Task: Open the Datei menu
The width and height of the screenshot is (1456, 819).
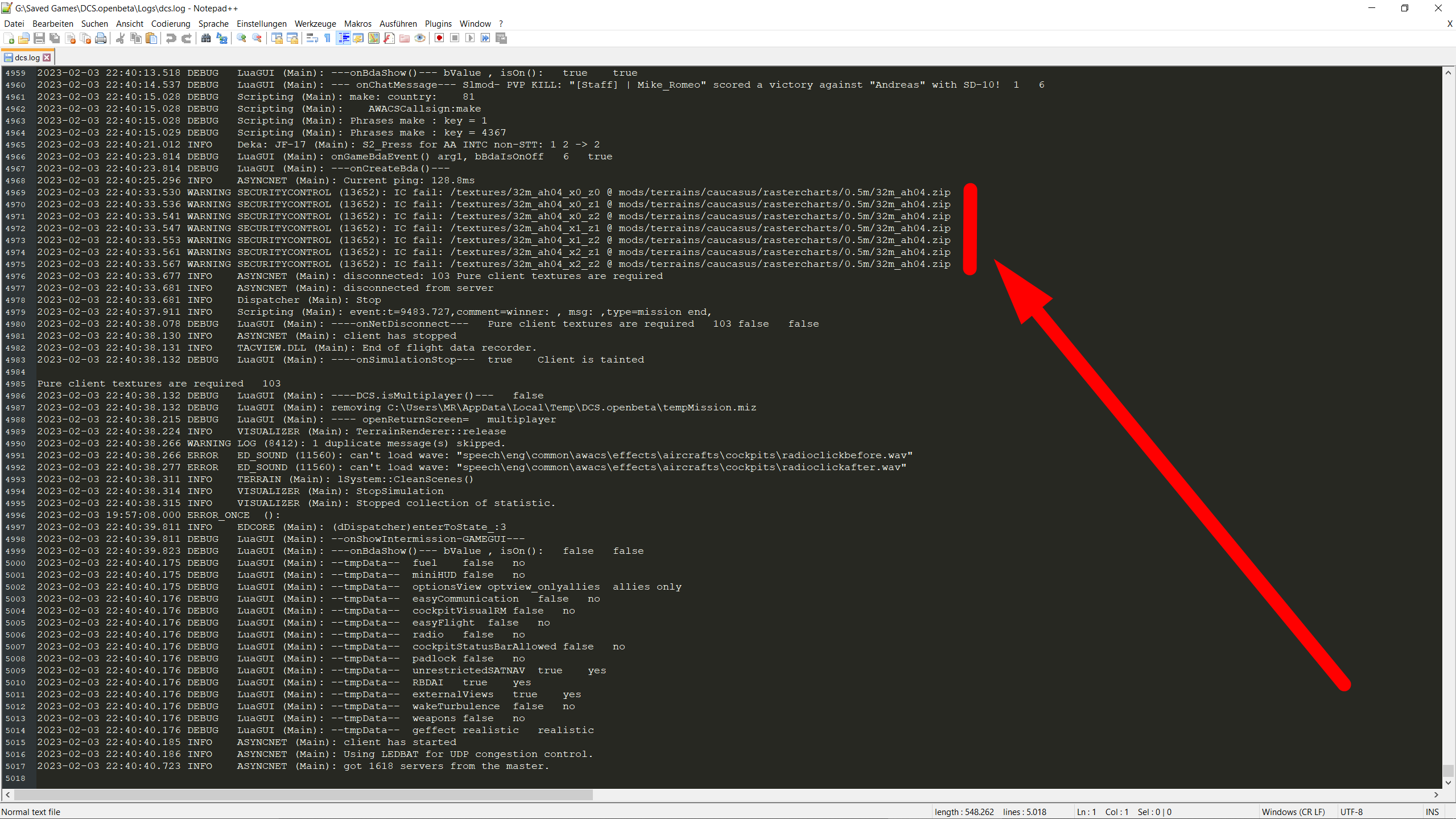Action: [x=14, y=24]
